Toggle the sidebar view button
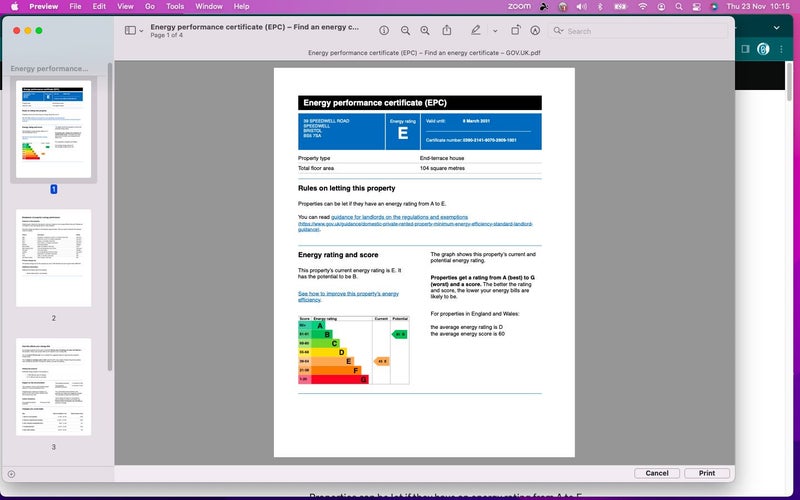Viewport: 800px width, 500px height. pos(130,31)
